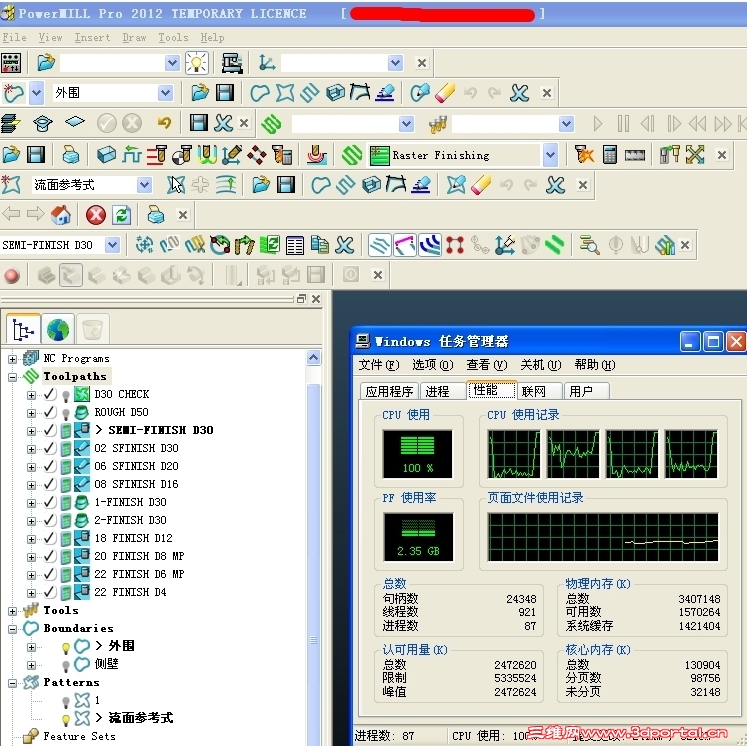Image resolution: width=747 pixels, height=746 pixels.
Task: Open the recycle bin tab icon
Action: [92, 329]
